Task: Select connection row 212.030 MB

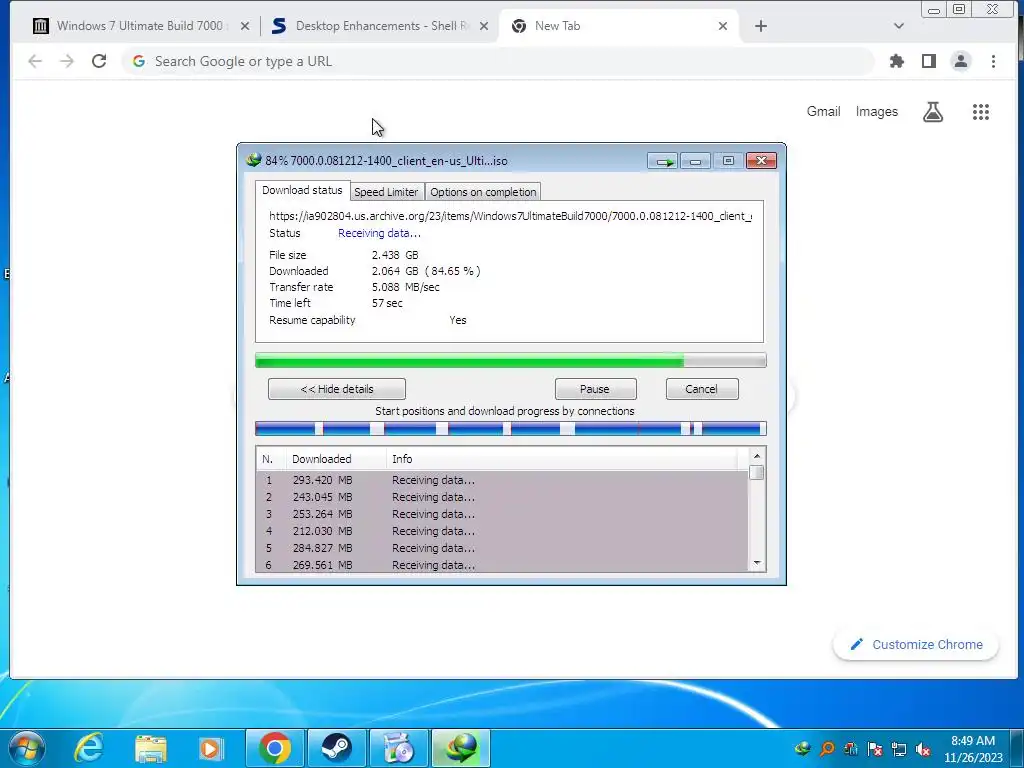Action: pyautogui.click(x=502, y=531)
